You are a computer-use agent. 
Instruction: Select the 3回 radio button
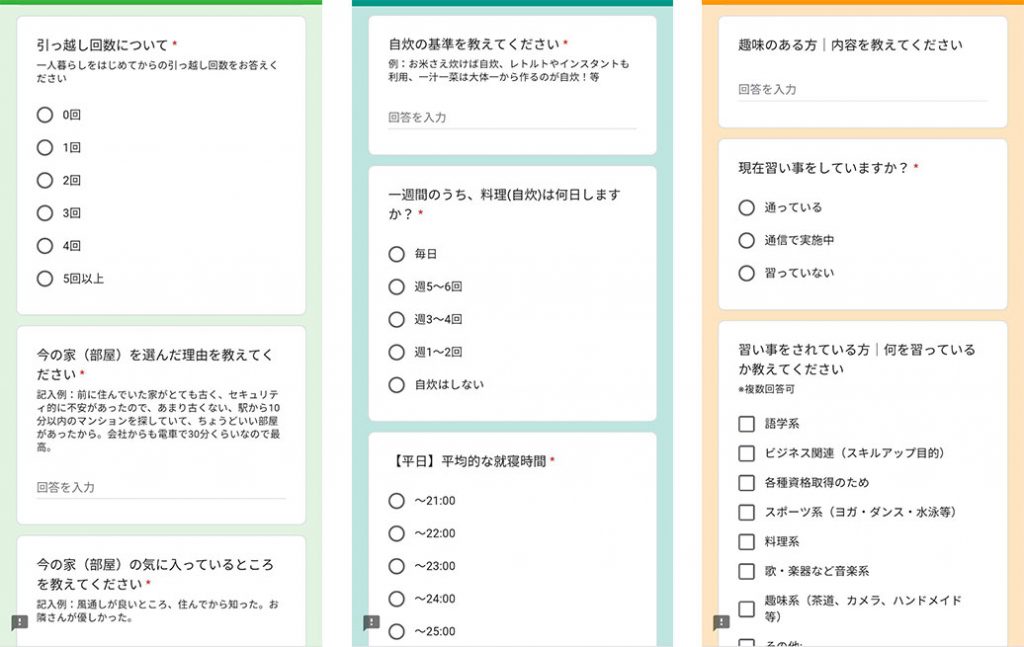[x=44, y=213]
